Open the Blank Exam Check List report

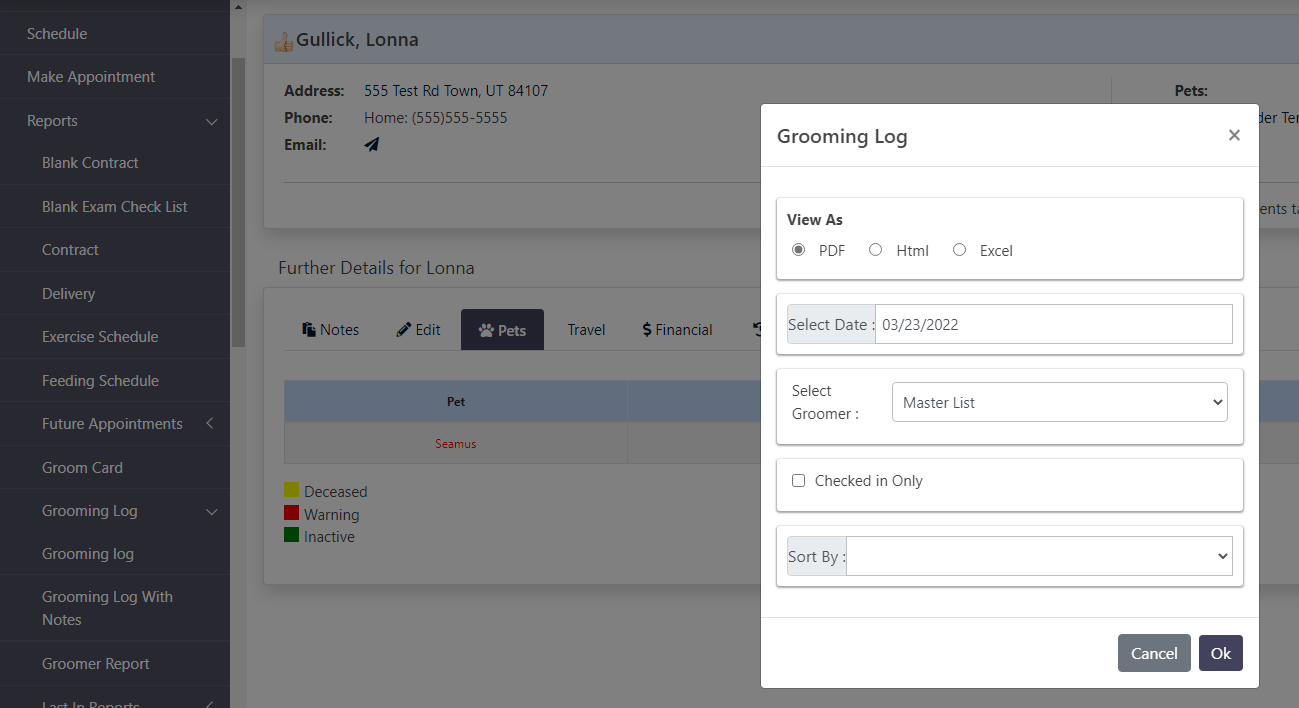(115, 207)
